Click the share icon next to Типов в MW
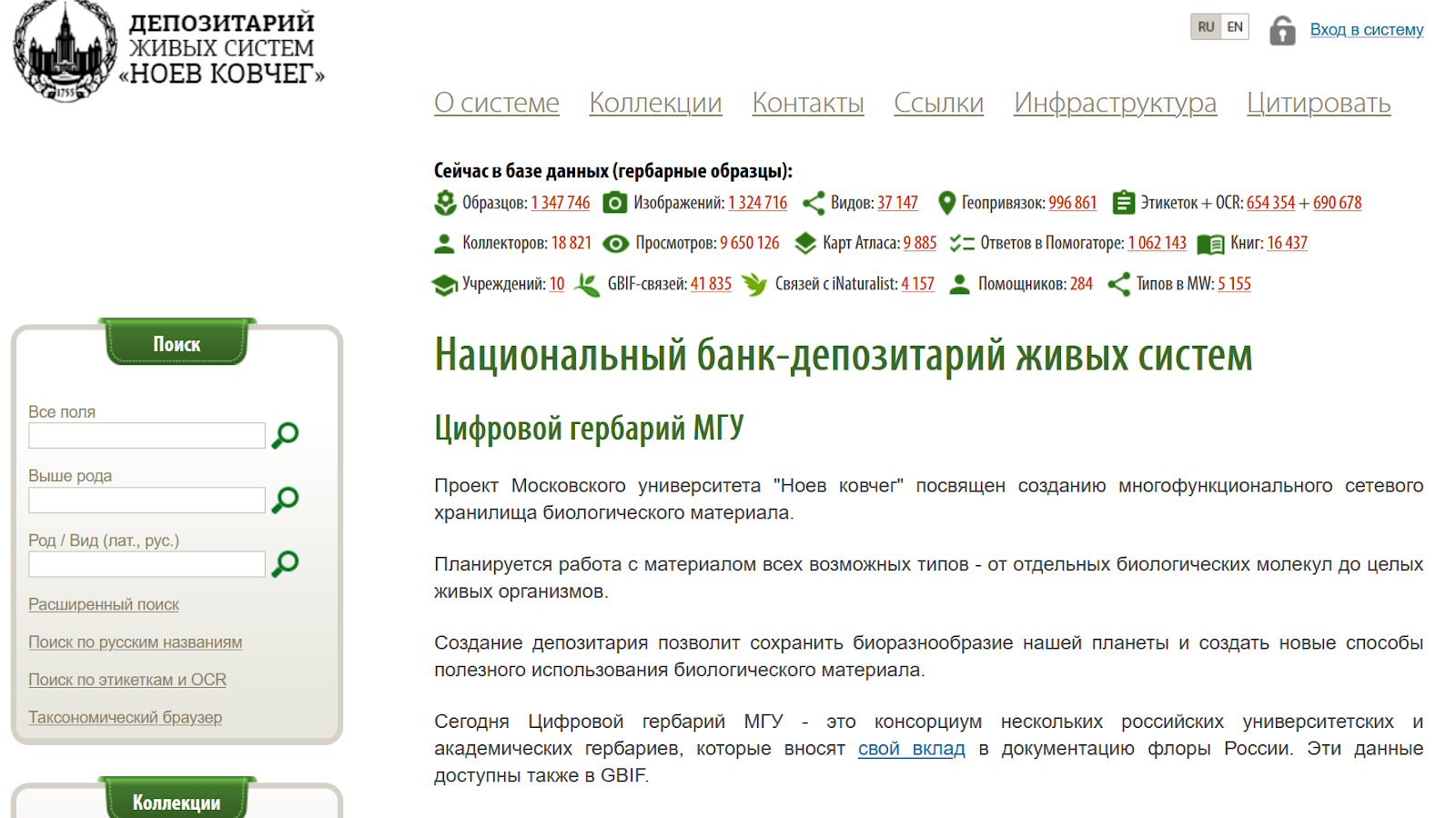The image size is (1456, 818). coord(1118,284)
